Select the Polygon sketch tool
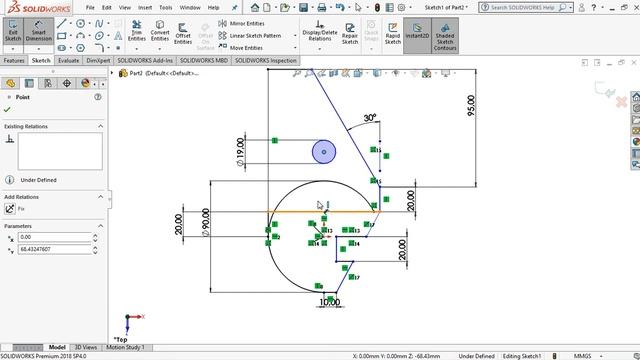The image size is (640, 360). click(x=80, y=48)
